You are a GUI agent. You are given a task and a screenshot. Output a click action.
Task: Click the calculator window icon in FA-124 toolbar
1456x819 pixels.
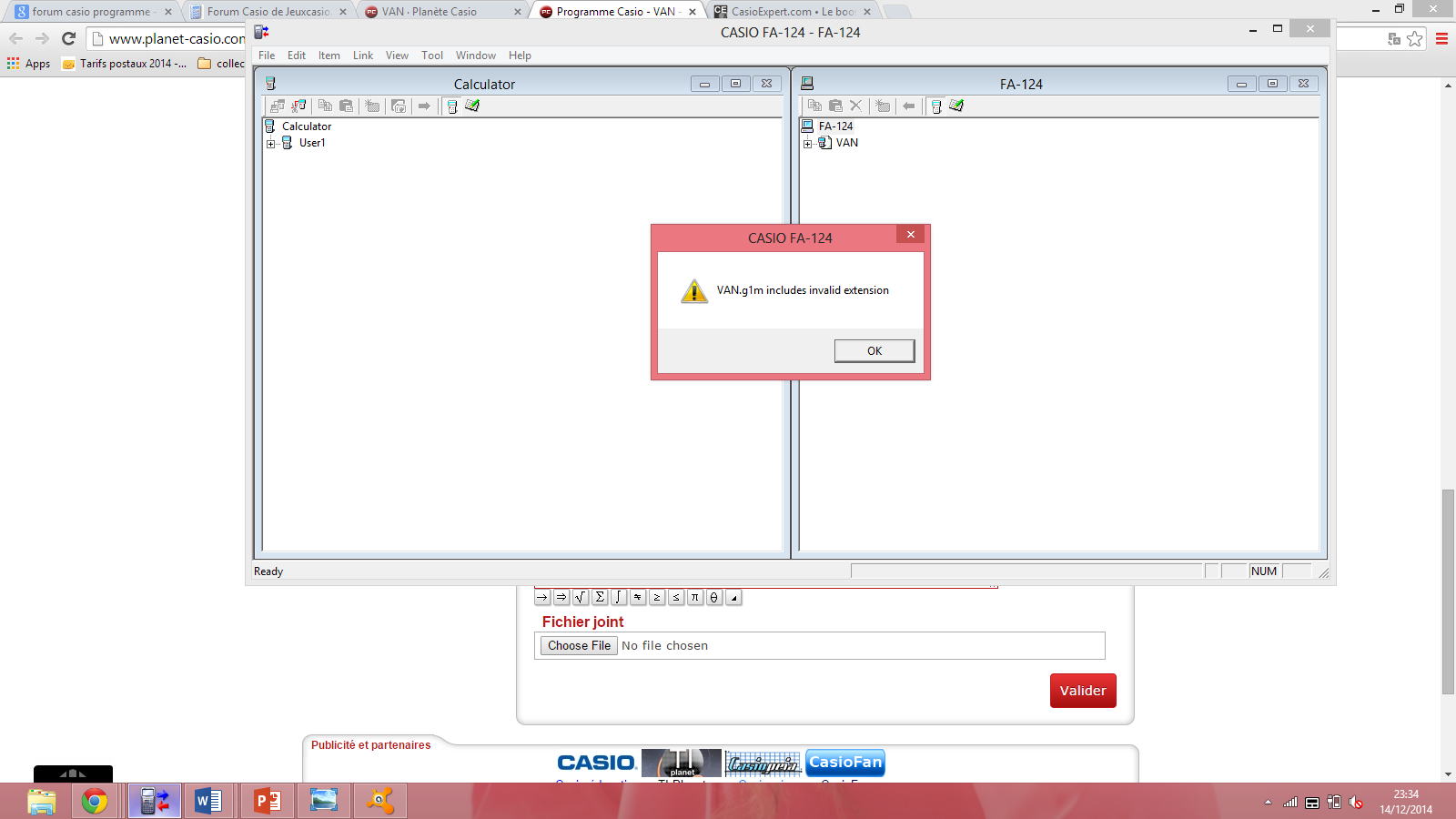(936, 106)
